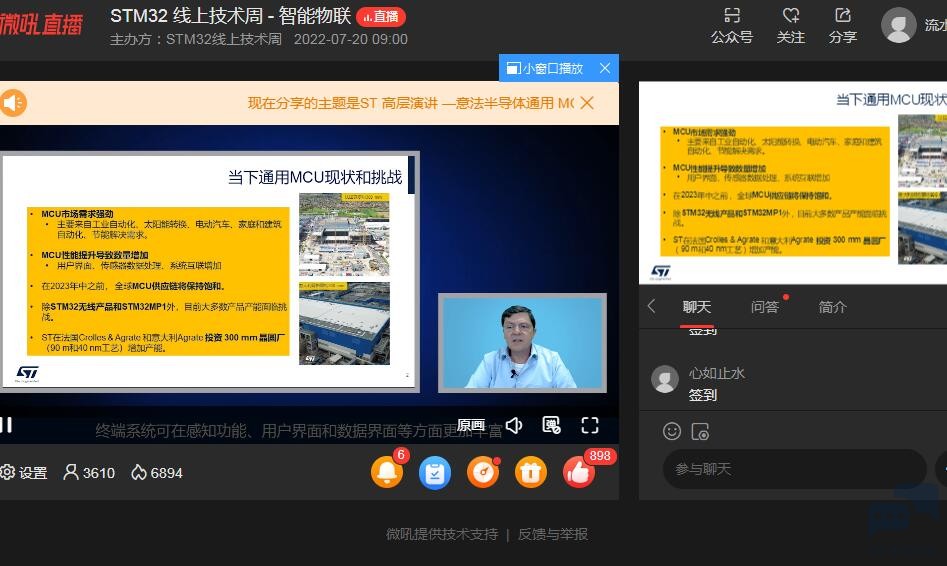
Task: Open the 公众号 QR code icon
Action: point(731,16)
